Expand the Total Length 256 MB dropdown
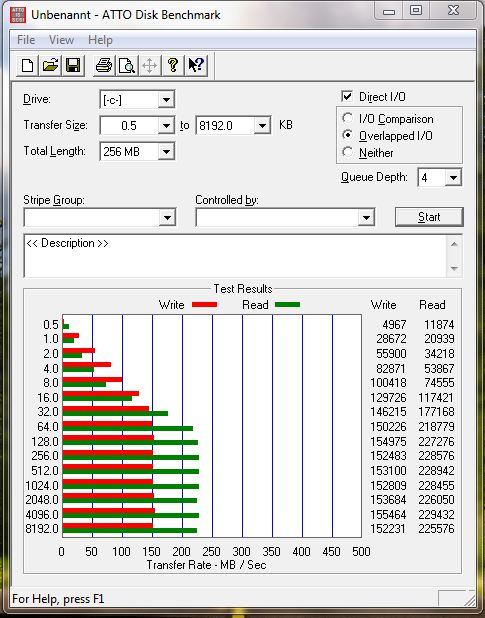 click(166, 151)
